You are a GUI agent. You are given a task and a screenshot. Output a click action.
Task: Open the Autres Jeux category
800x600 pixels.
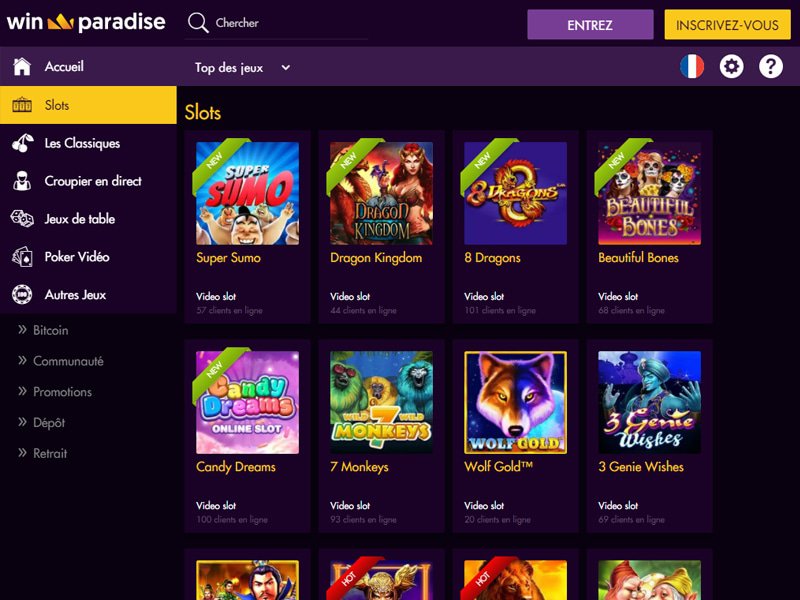pos(88,294)
